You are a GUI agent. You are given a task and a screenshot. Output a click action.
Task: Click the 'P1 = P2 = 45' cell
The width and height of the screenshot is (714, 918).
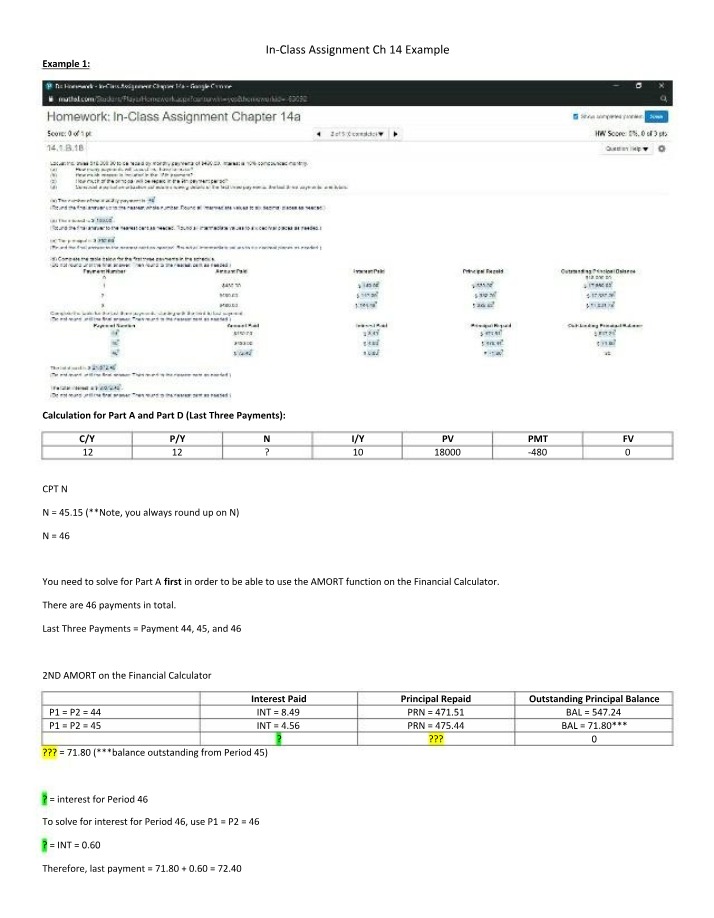tap(121, 725)
